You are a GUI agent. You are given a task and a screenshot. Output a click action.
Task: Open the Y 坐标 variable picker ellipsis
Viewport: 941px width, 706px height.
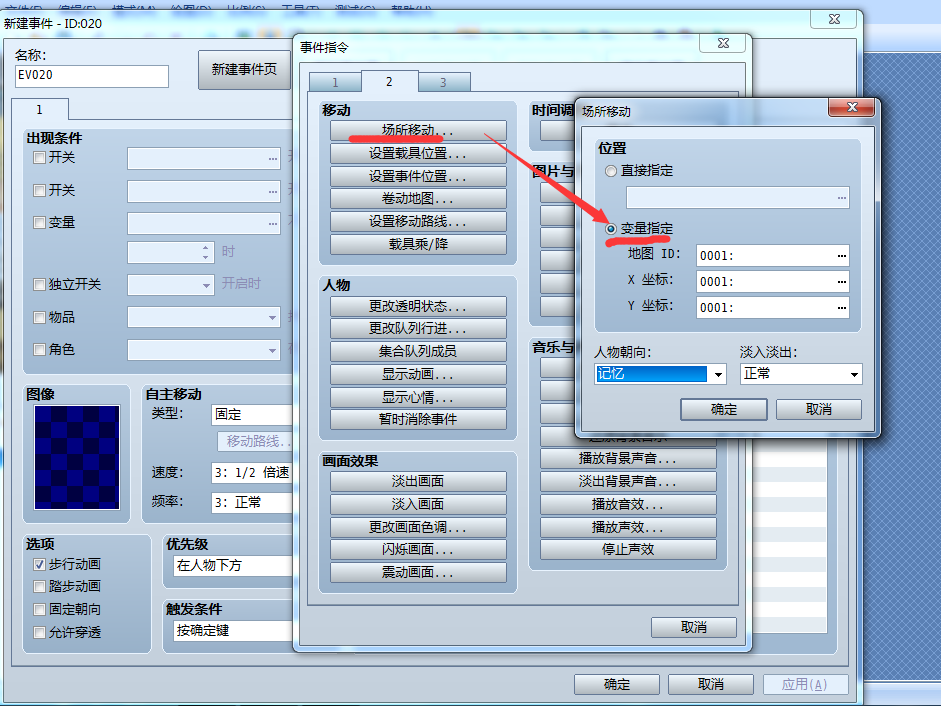tap(841, 308)
